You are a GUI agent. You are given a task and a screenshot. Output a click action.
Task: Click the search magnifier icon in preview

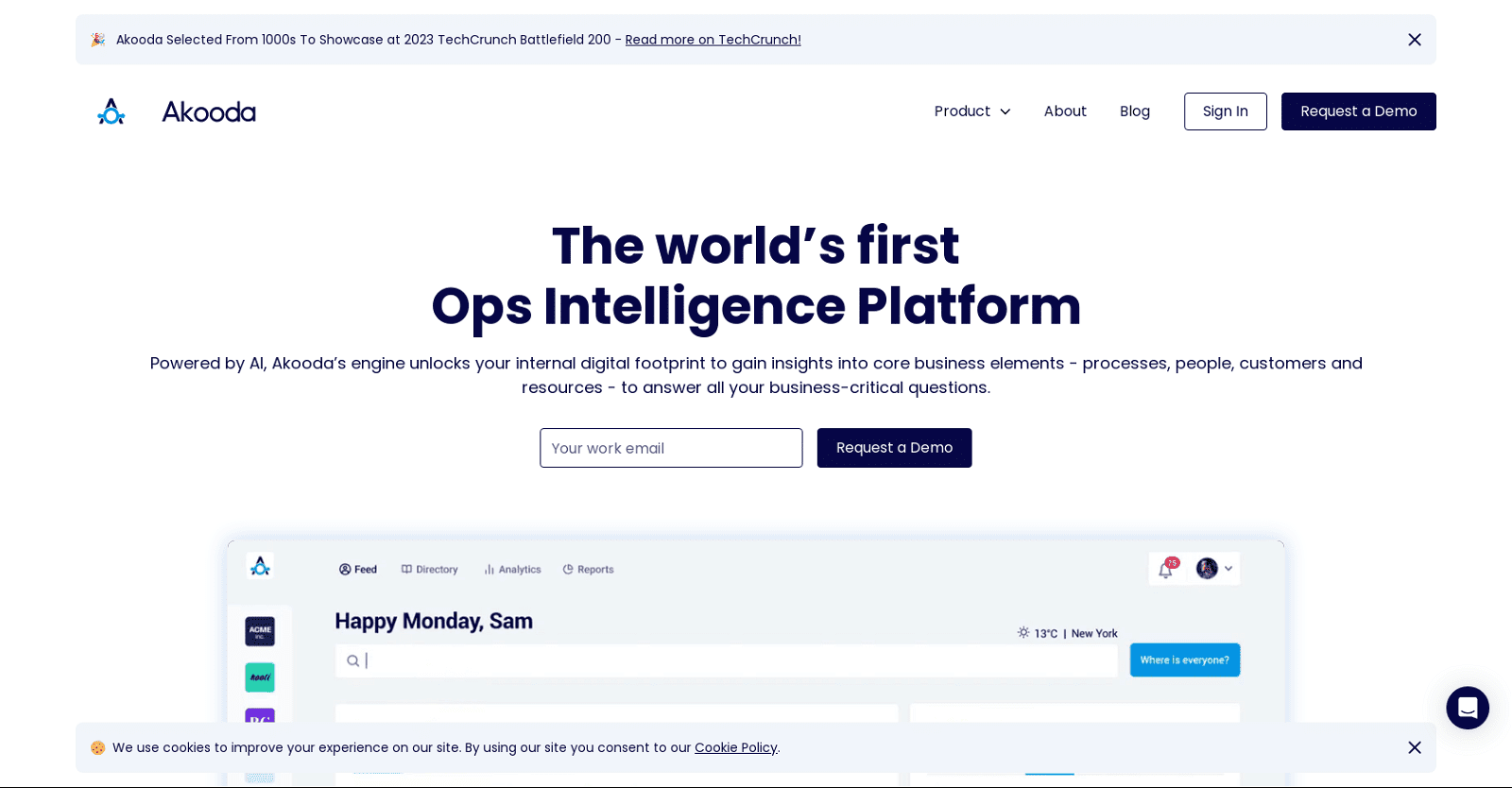(x=352, y=660)
